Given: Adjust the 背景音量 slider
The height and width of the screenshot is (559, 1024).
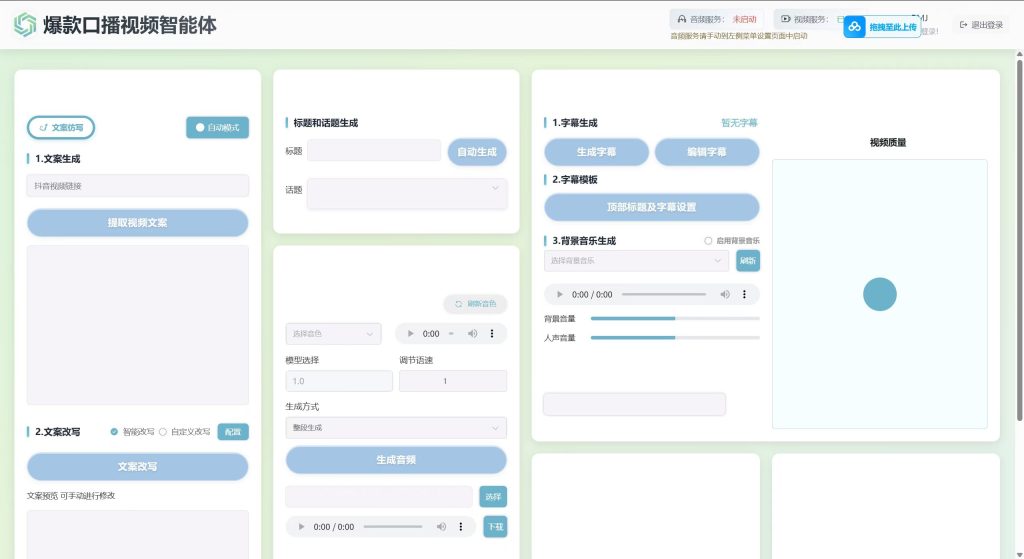Looking at the screenshot, I should [x=675, y=319].
